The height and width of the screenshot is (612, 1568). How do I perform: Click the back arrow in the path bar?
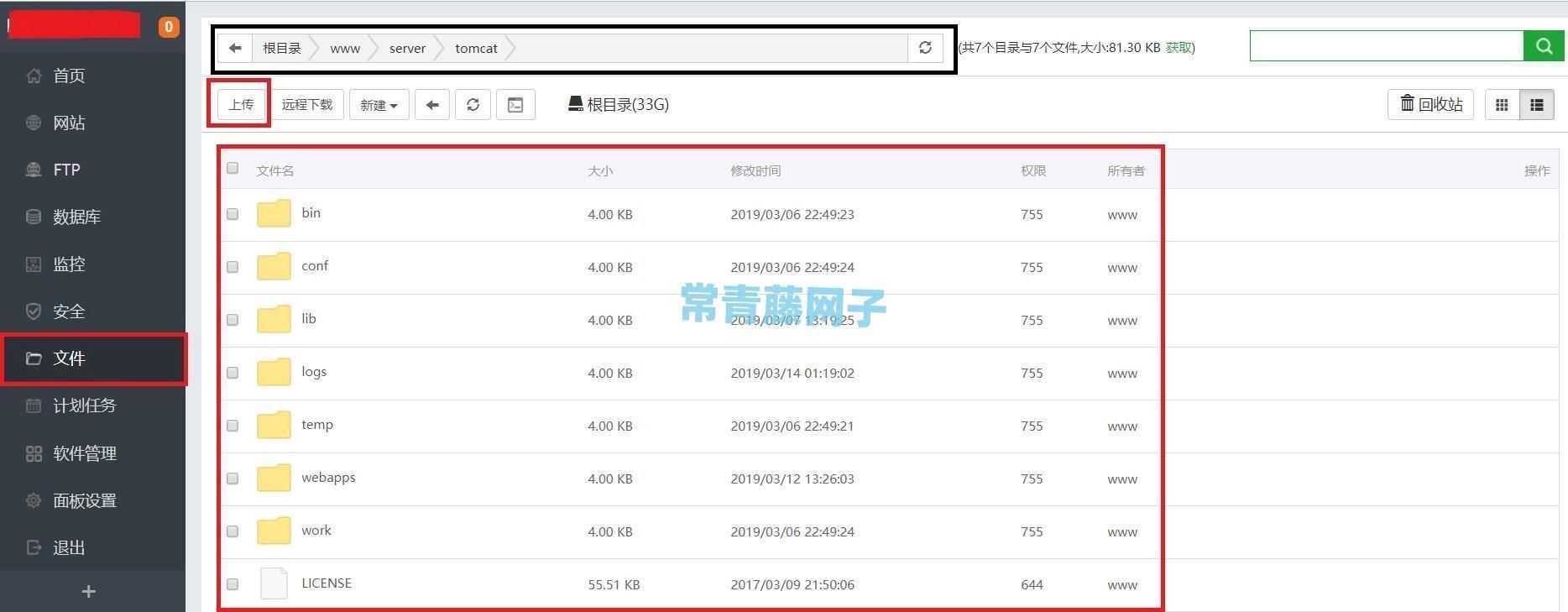click(235, 48)
